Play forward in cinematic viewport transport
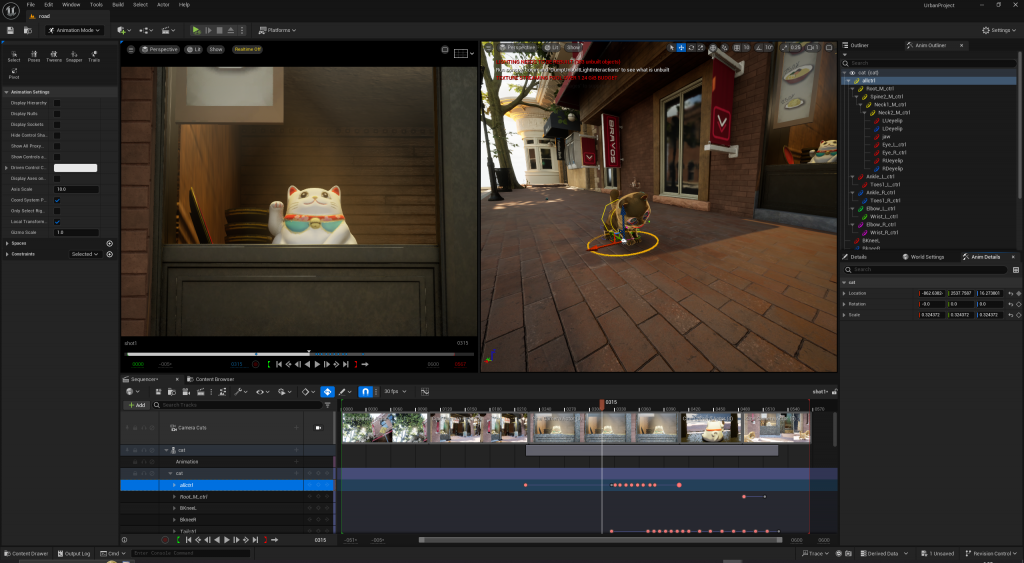The image size is (1024, 563). (317, 364)
